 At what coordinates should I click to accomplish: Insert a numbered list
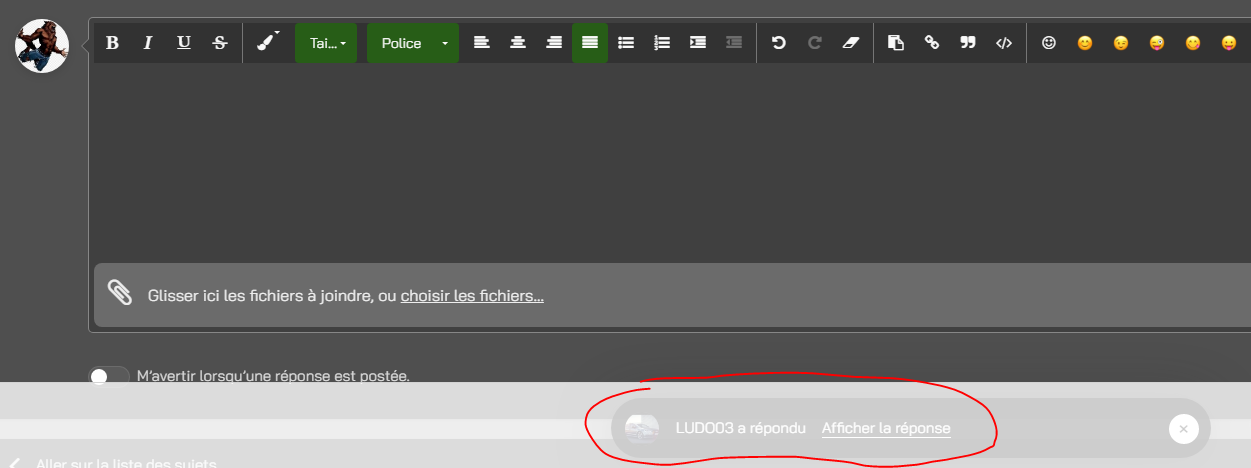[662, 43]
